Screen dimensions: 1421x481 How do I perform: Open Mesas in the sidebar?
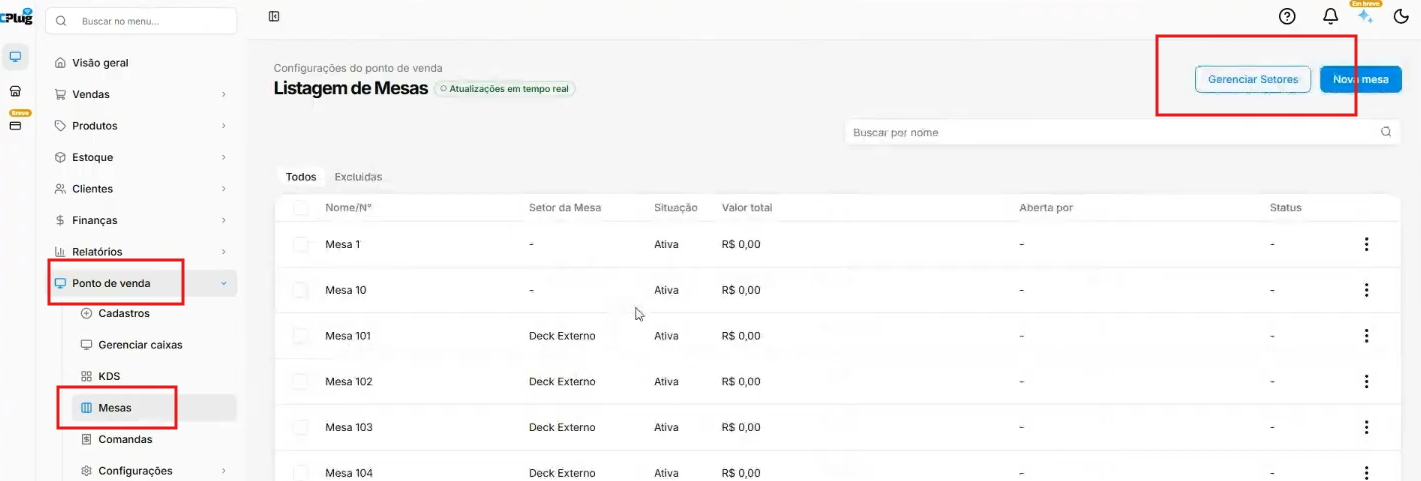[154, 408]
